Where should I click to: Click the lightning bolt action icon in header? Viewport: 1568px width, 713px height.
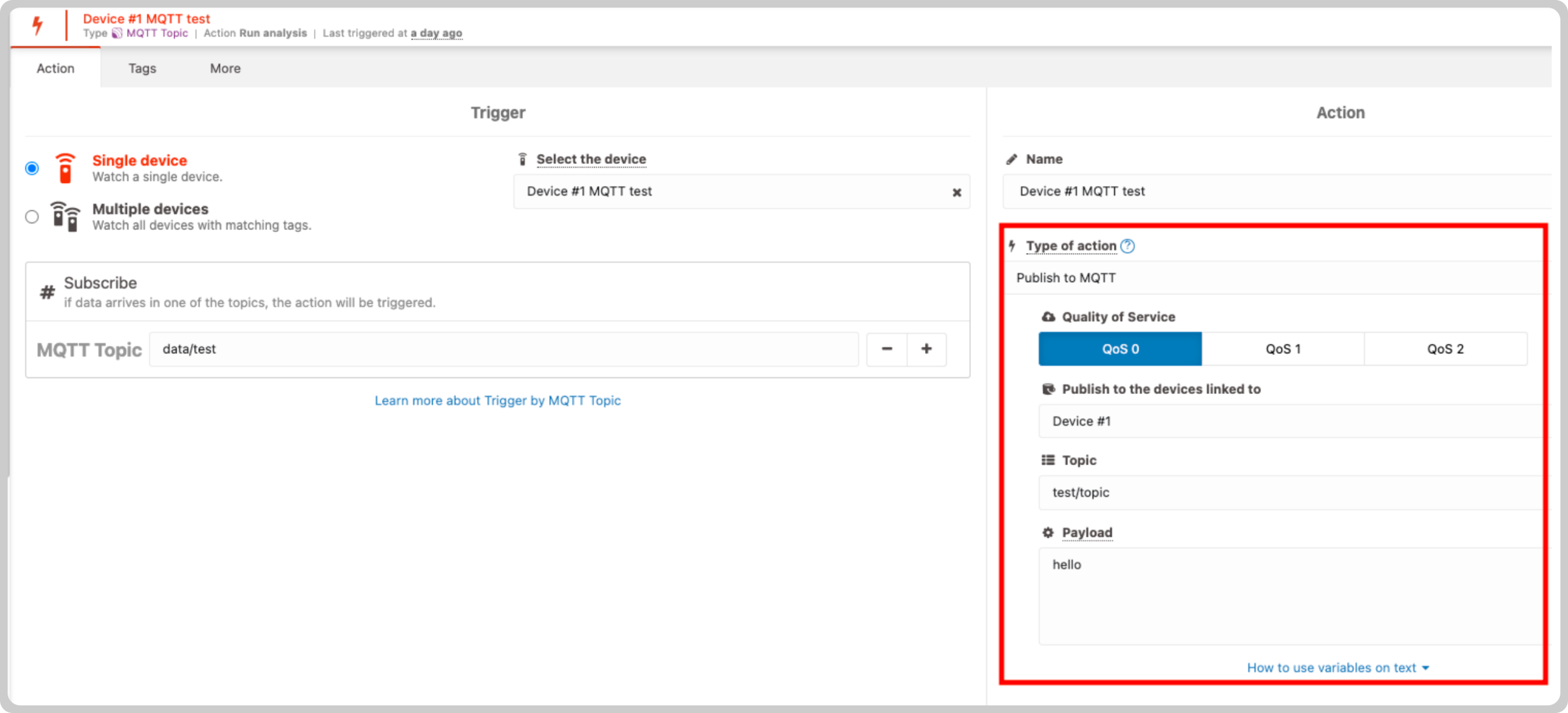coord(37,25)
